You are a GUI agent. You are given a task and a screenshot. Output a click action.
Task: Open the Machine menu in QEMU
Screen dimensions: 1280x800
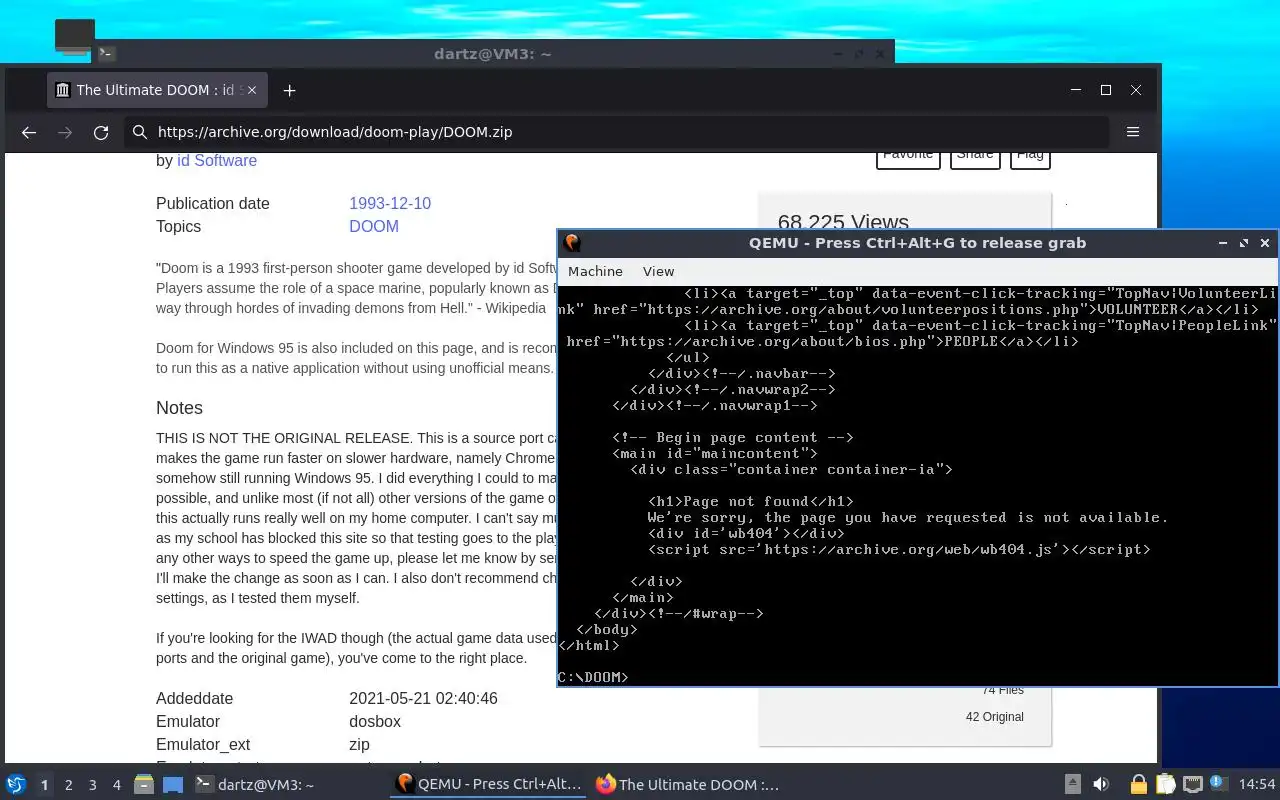(x=595, y=271)
